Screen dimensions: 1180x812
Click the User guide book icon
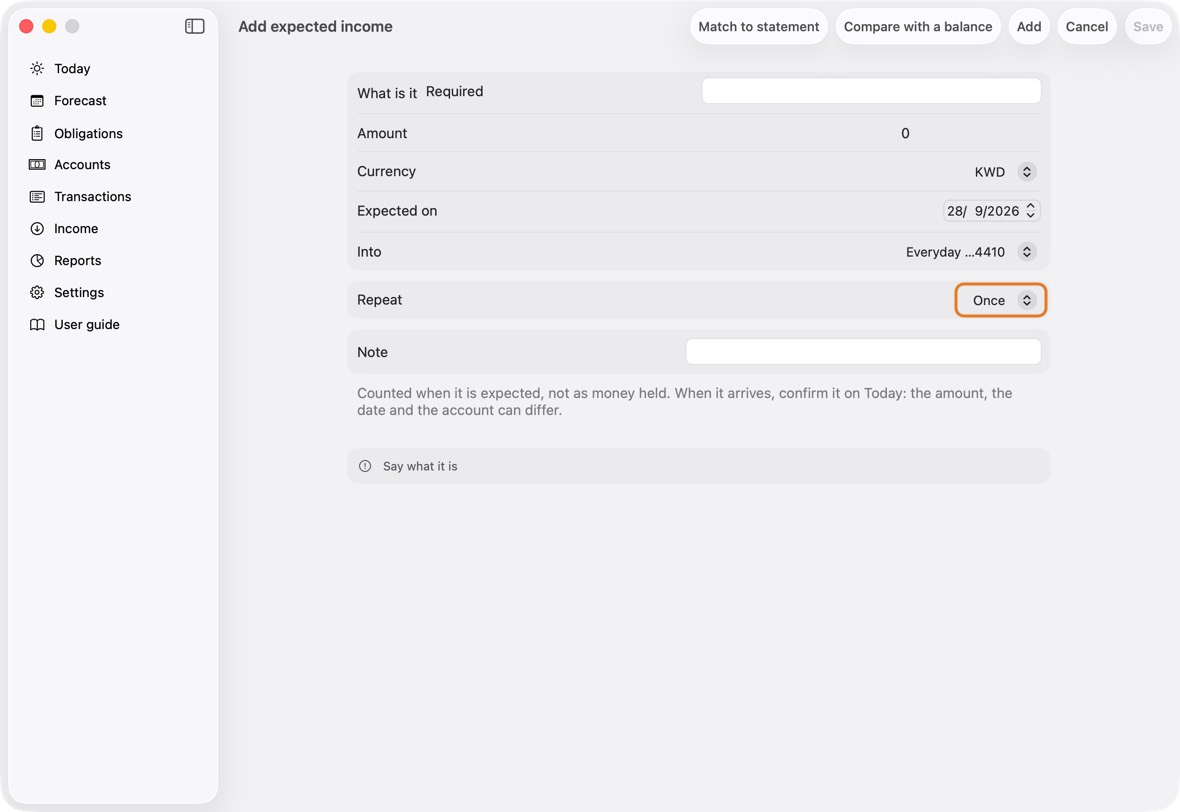point(37,324)
